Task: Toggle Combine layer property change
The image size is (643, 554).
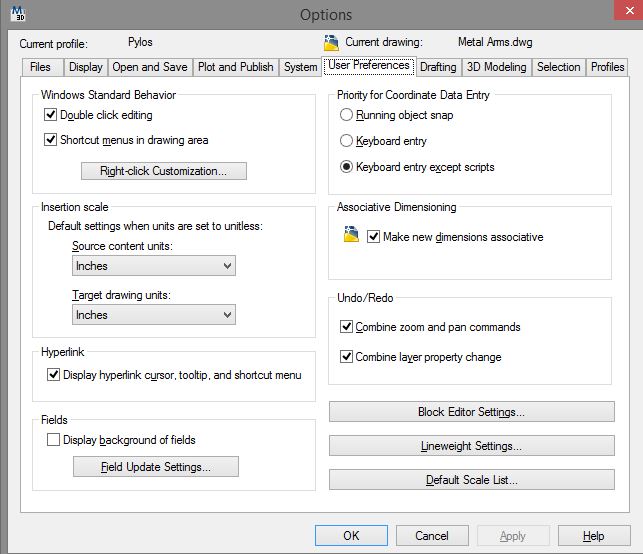Action: click(x=347, y=356)
